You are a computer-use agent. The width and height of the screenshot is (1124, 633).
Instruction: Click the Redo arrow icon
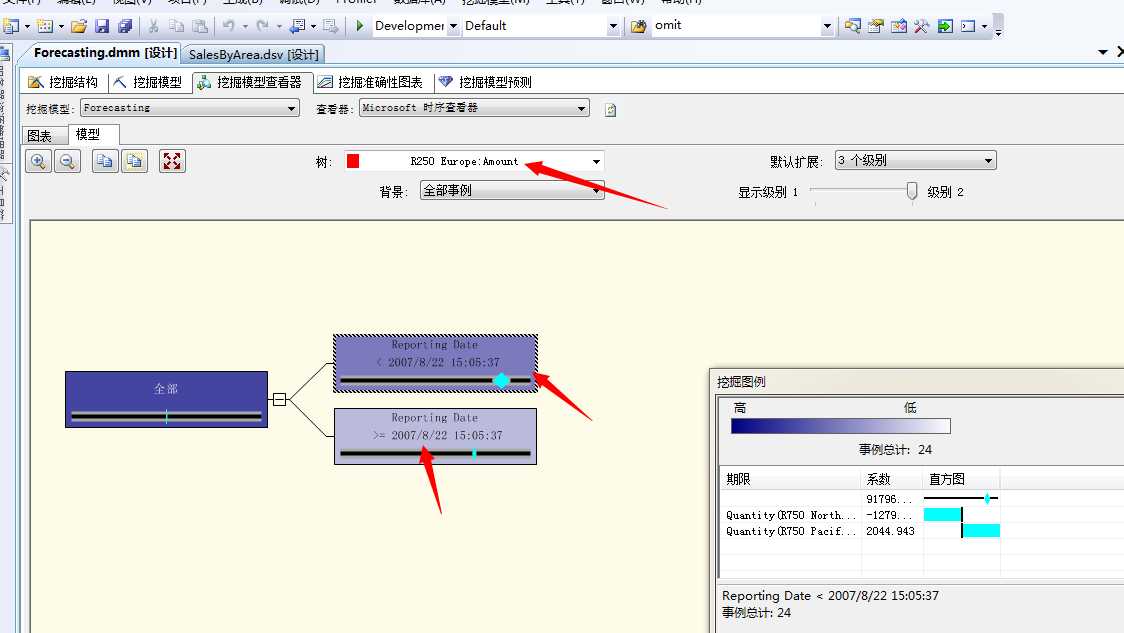(263, 26)
